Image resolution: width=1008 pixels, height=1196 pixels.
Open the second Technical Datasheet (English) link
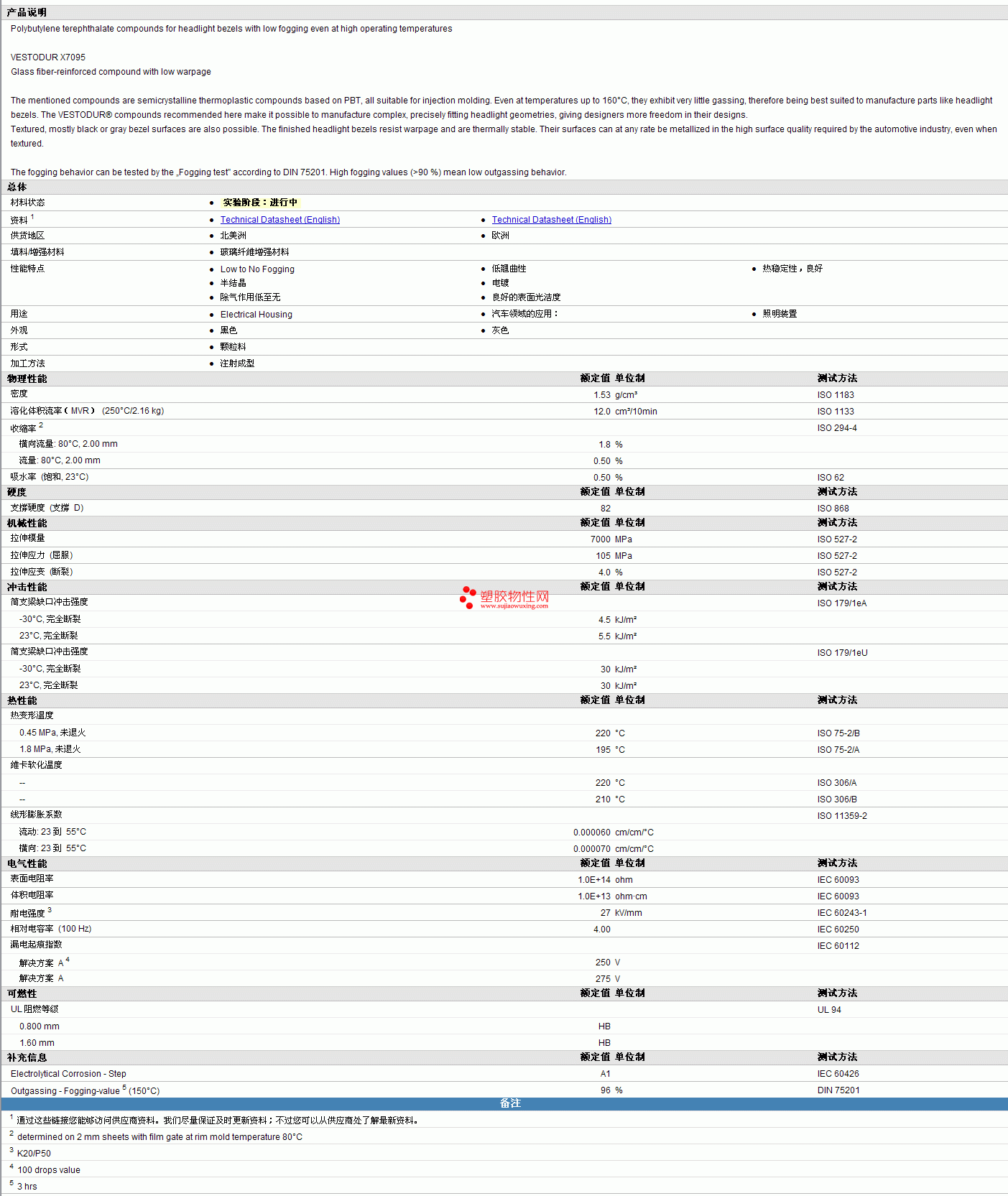pos(552,220)
